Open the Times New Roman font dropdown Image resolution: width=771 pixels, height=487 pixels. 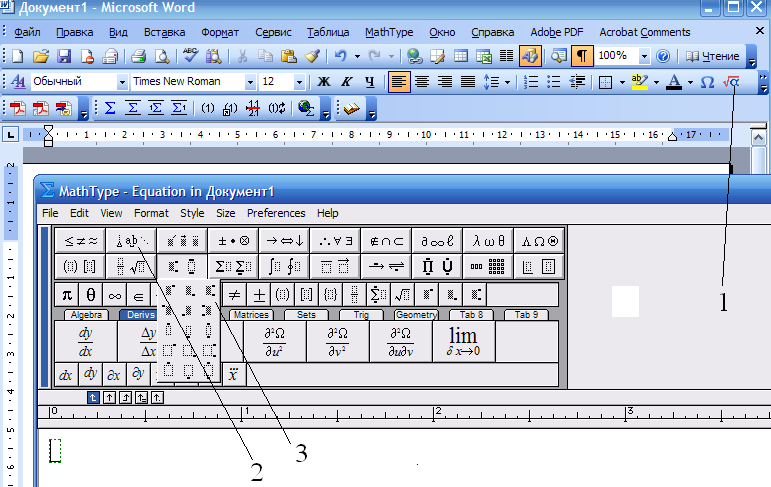tap(250, 82)
